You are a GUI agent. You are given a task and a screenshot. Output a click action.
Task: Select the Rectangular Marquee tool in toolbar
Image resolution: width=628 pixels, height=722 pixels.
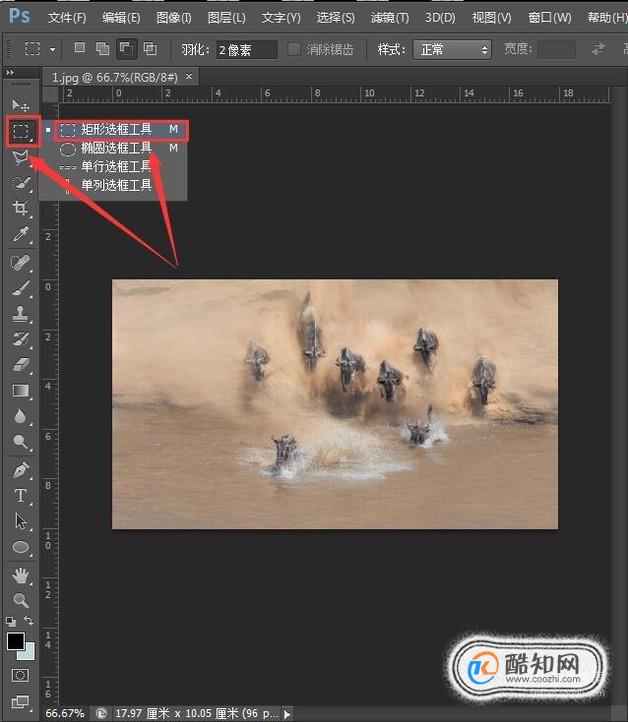(x=21, y=131)
